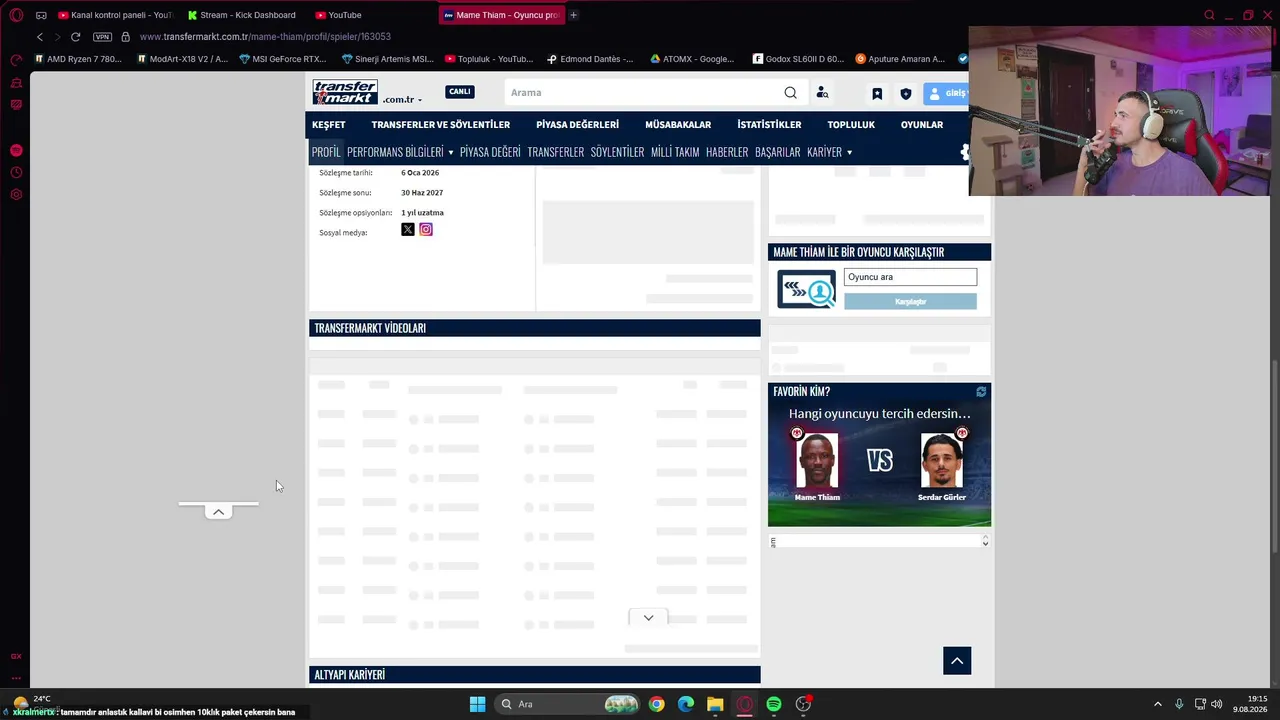Viewport: 1280px width, 720px height.
Task: Open Aputure Amaran bookmark
Action: 900,59
